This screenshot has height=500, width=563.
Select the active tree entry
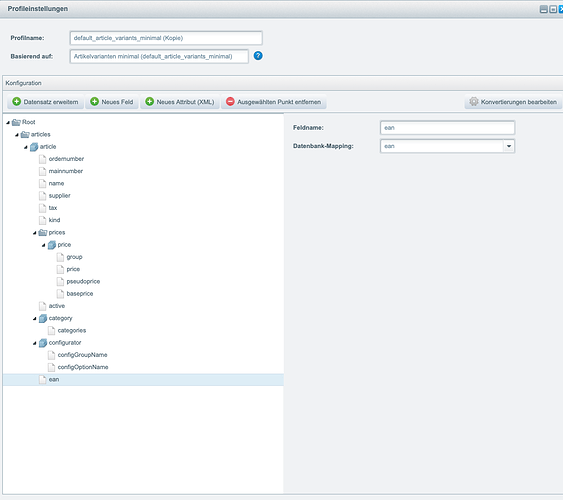point(57,306)
